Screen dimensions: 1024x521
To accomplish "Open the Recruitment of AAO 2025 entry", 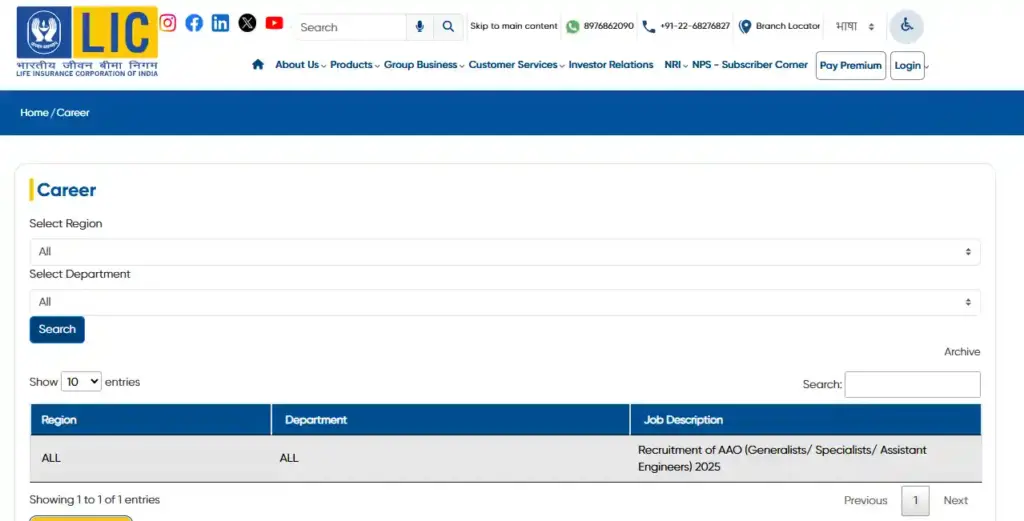I will tap(782, 458).
